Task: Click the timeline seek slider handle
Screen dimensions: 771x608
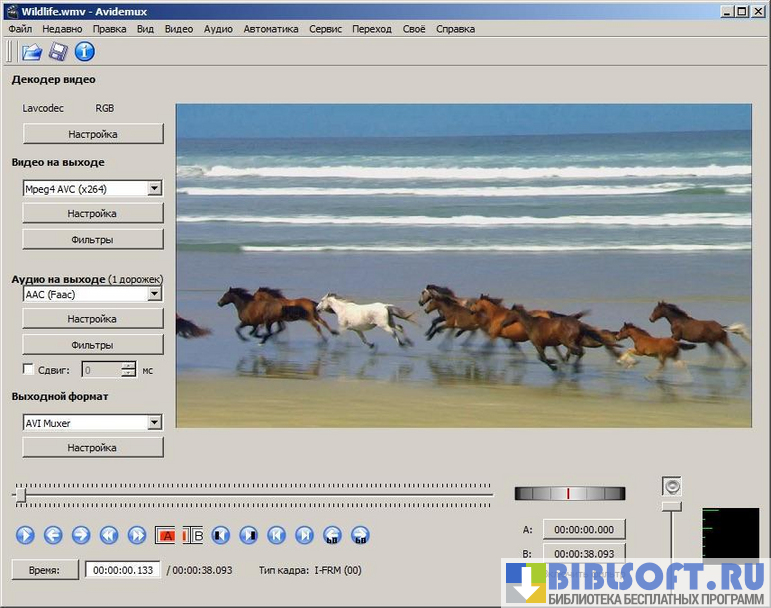Action: [x=20, y=493]
